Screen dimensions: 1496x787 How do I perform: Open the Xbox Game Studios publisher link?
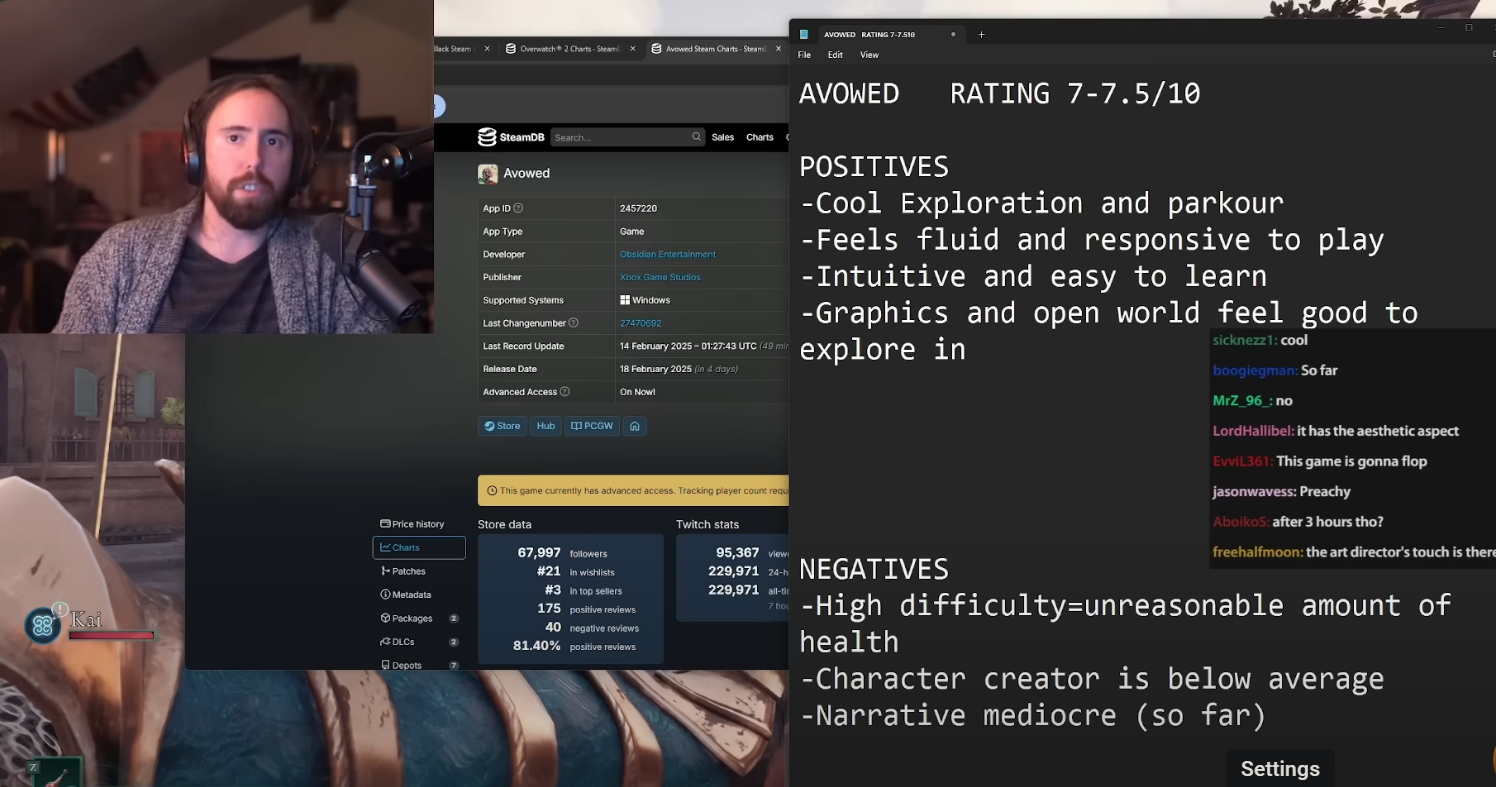(660, 277)
